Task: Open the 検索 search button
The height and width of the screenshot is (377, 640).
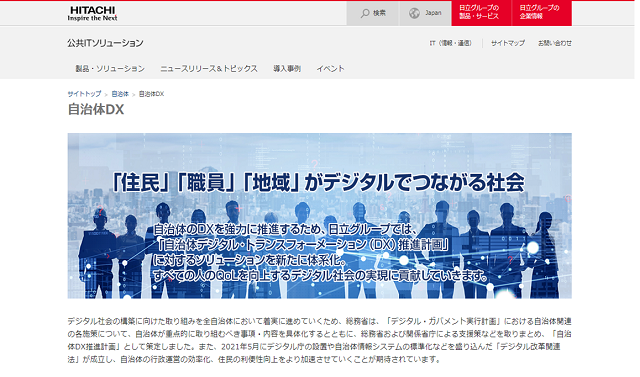Action: point(373,13)
